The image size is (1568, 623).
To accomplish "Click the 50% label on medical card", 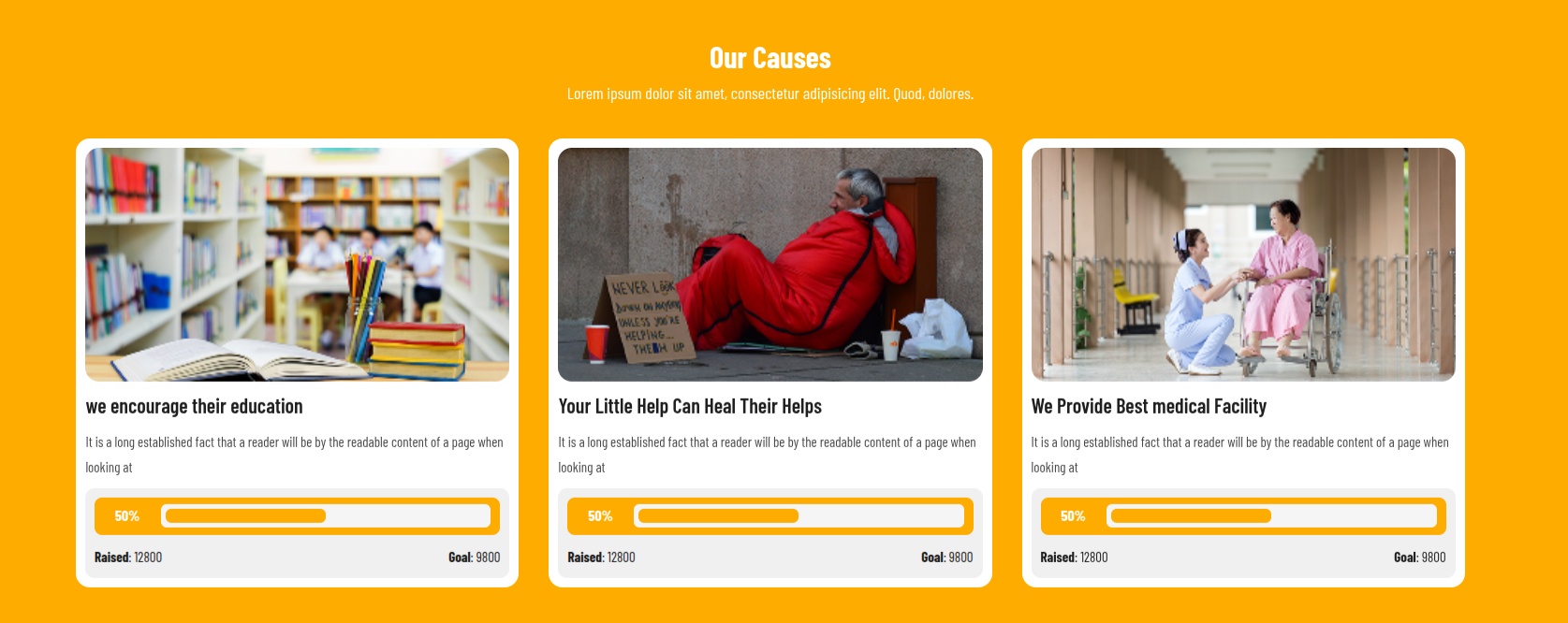I will (x=1073, y=516).
